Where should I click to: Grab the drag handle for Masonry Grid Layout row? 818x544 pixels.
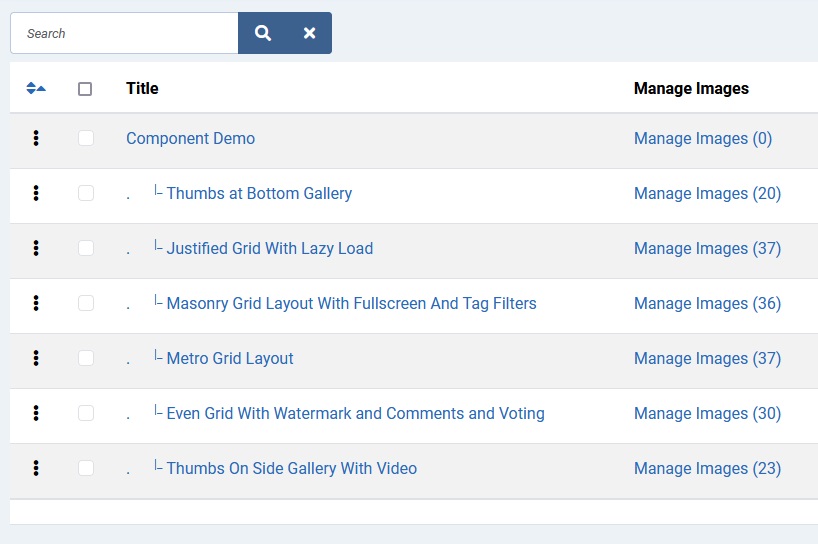36,303
